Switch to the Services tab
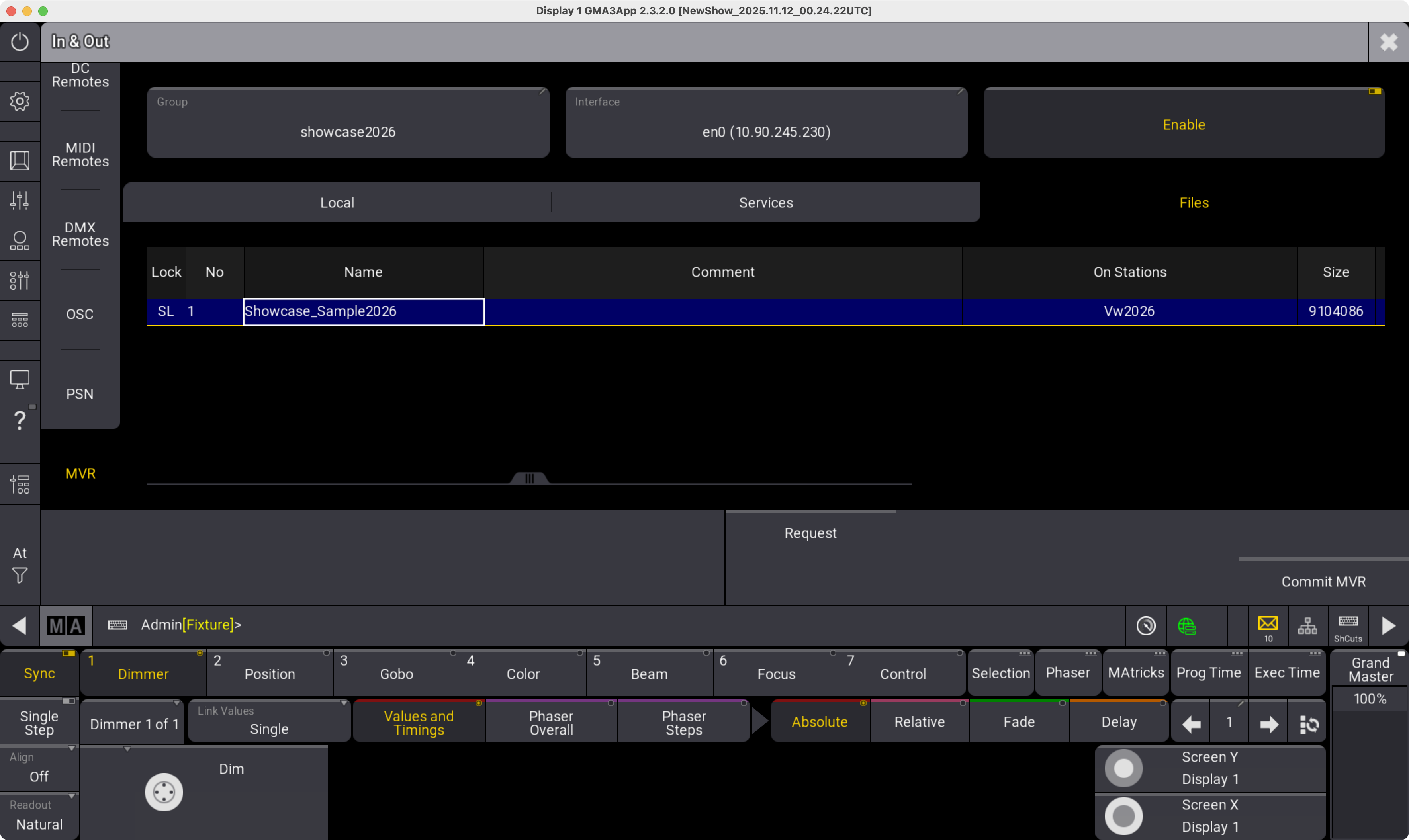1409x840 pixels. tap(765, 203)
